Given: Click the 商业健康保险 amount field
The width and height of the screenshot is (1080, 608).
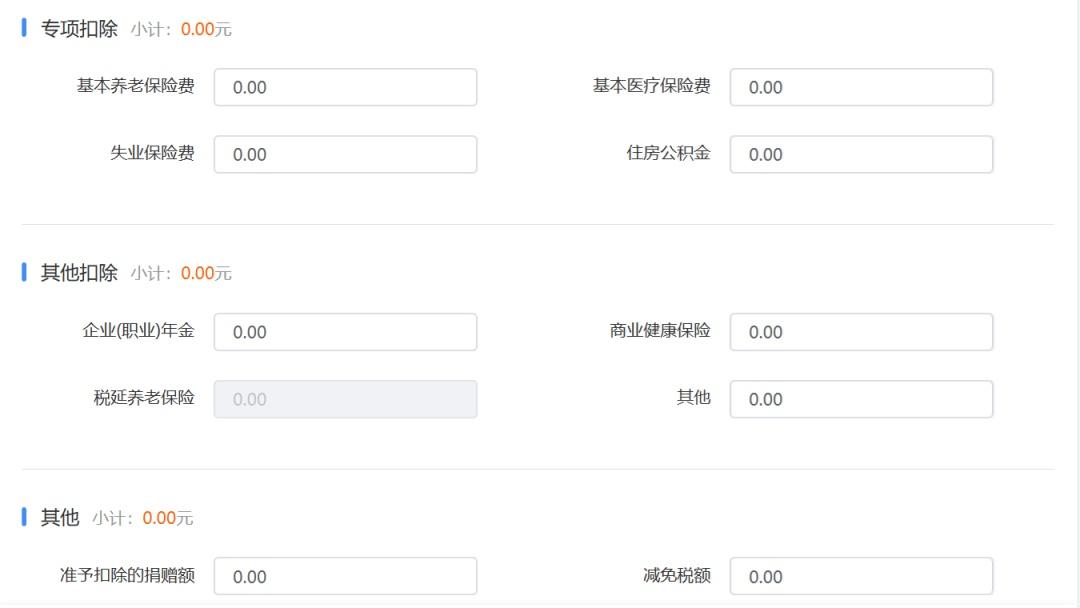Looking at the screenshot, I should [x=861, y=332].
